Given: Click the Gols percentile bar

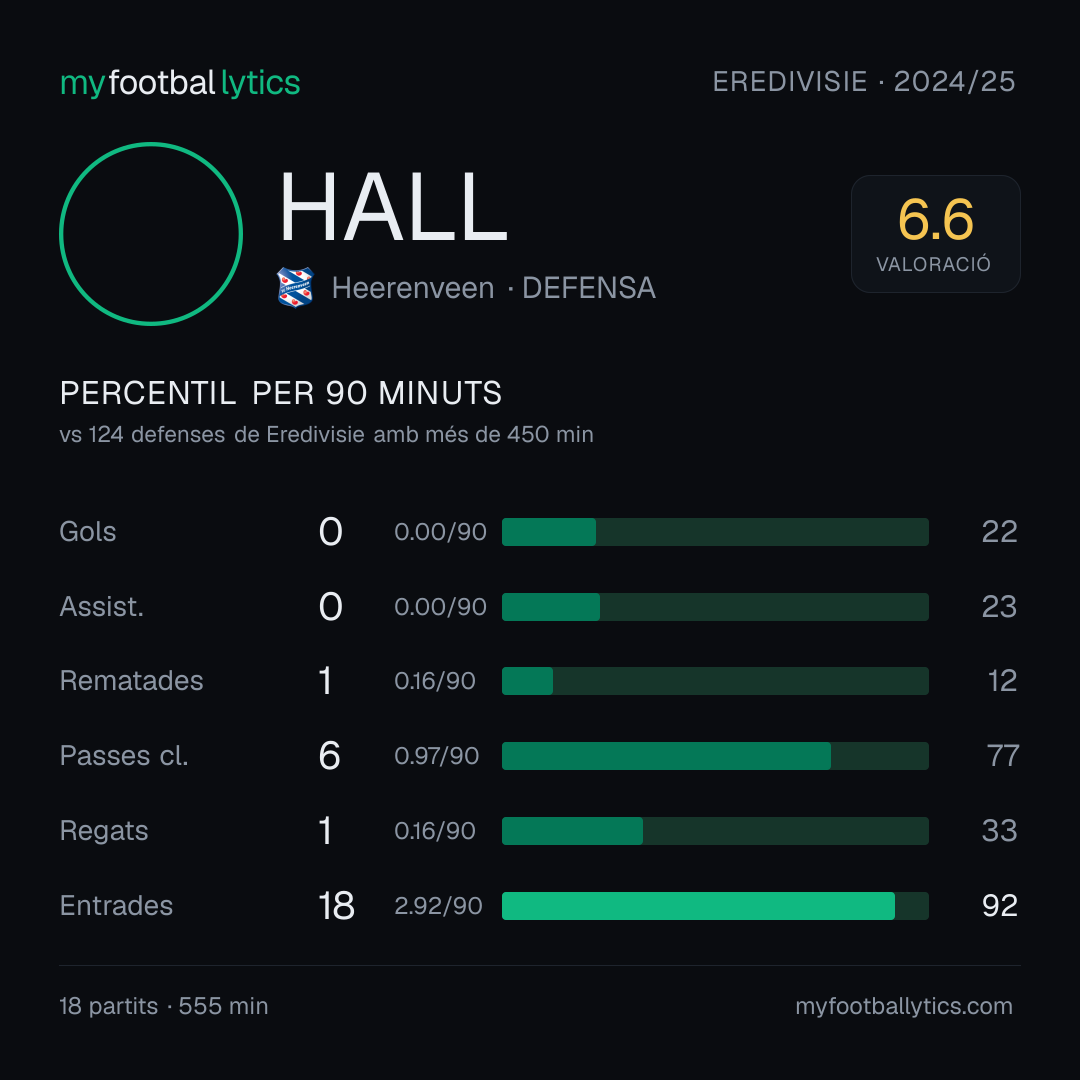Looking at the screenshot, I should [x=715, y=532].
